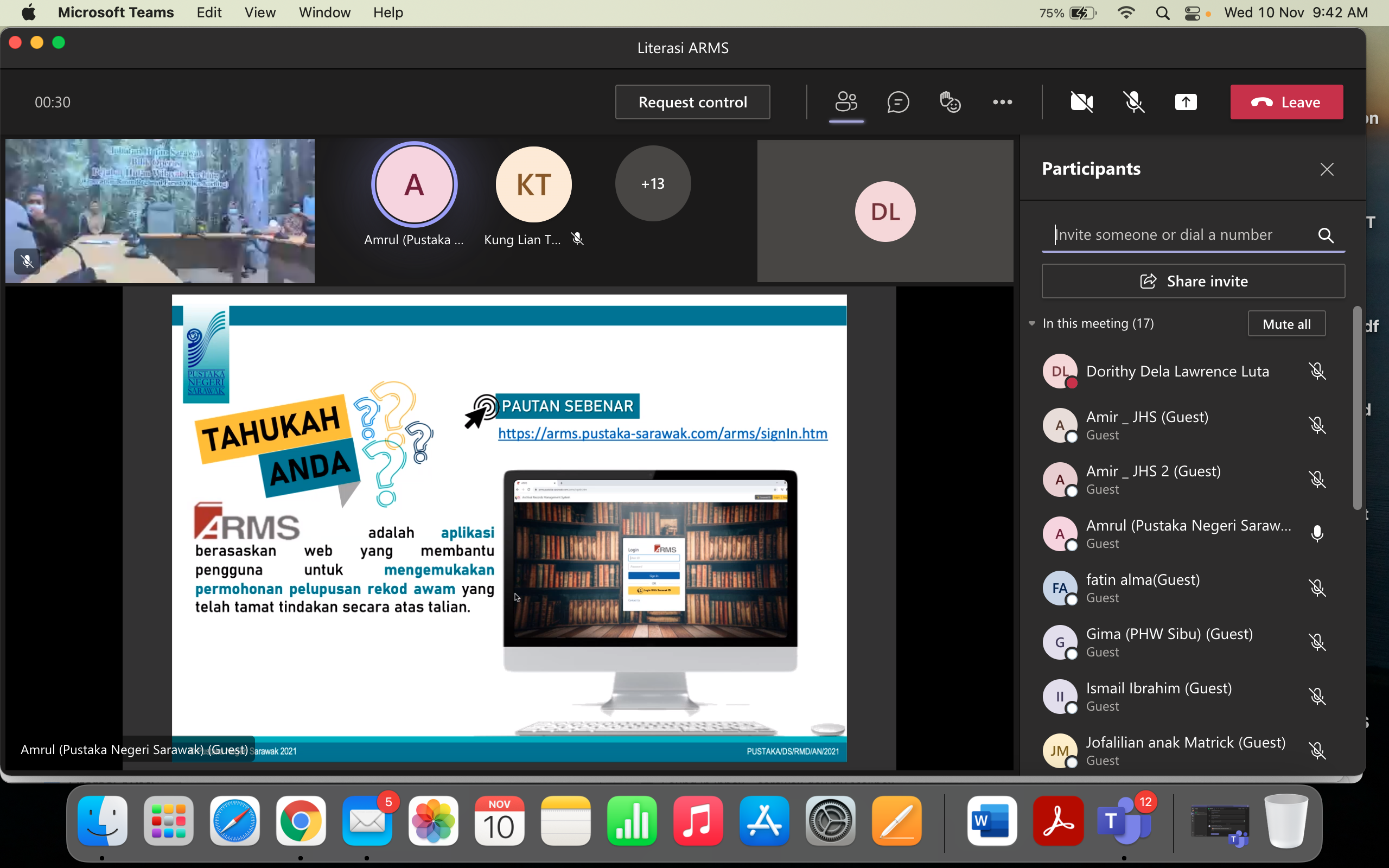The image size is (1389, 868).
Task: Click Share invite
Action: [1193, 280]
